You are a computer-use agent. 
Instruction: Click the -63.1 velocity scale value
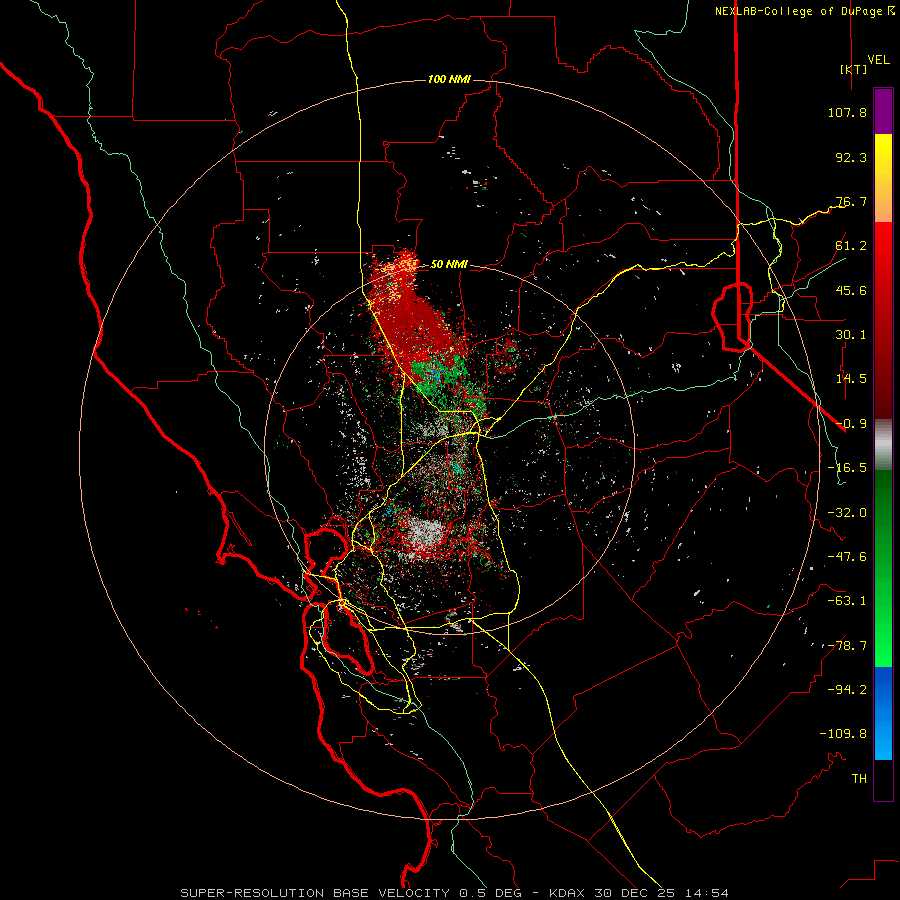click(847, 601)
